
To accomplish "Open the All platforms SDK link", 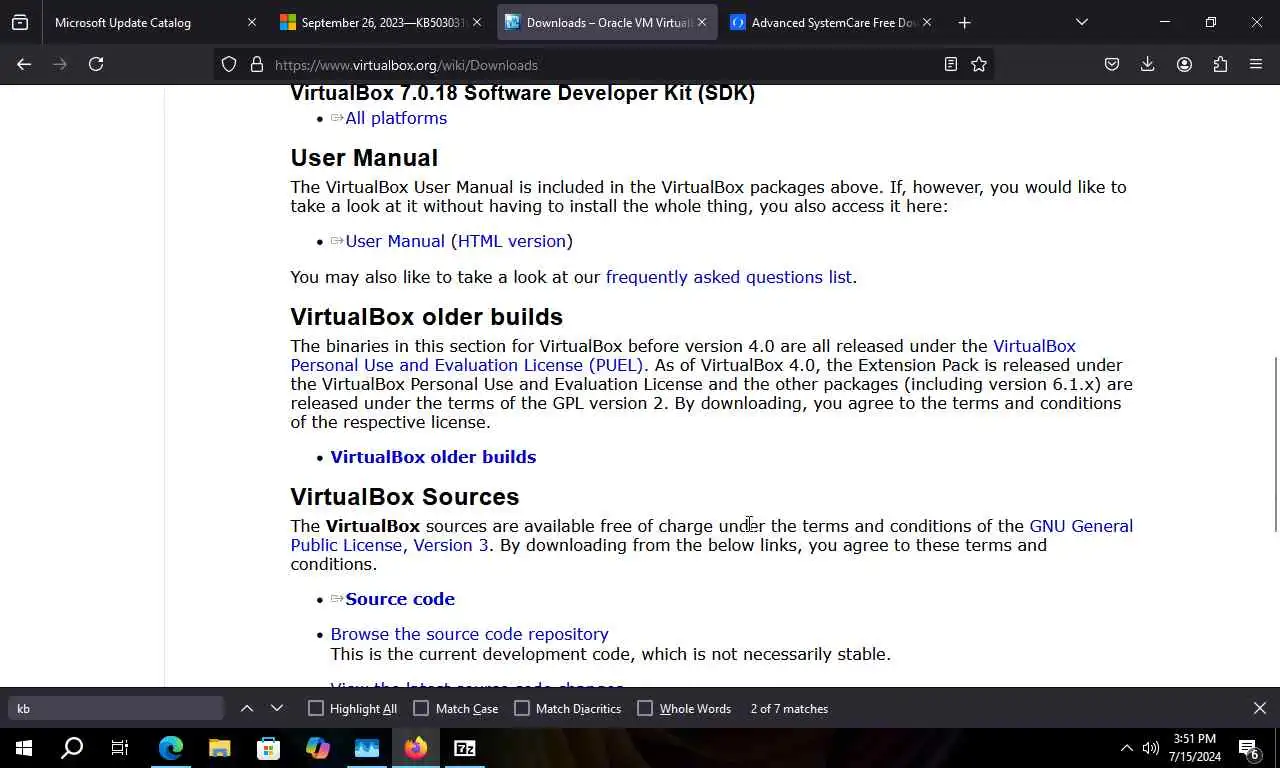I will click(396, 118).
